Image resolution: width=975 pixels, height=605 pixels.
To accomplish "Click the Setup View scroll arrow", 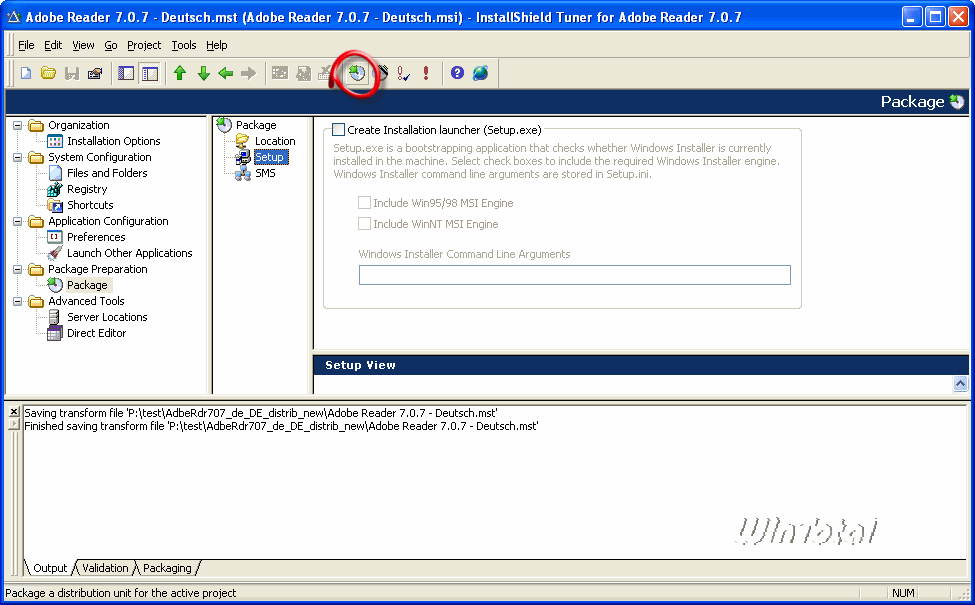I will click(x=959, y=382).
